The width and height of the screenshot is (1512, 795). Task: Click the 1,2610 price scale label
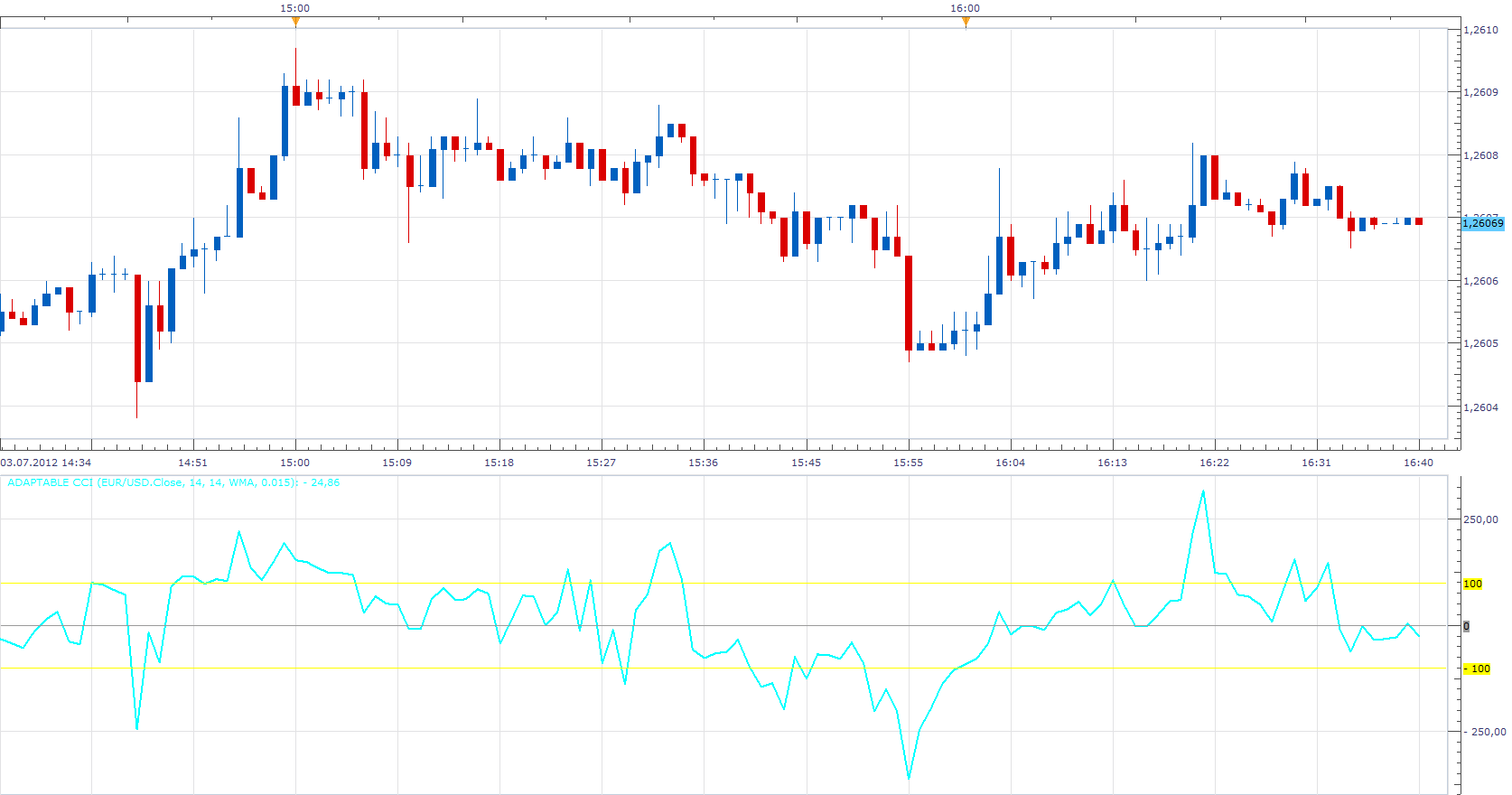[x=1480, y=30]
